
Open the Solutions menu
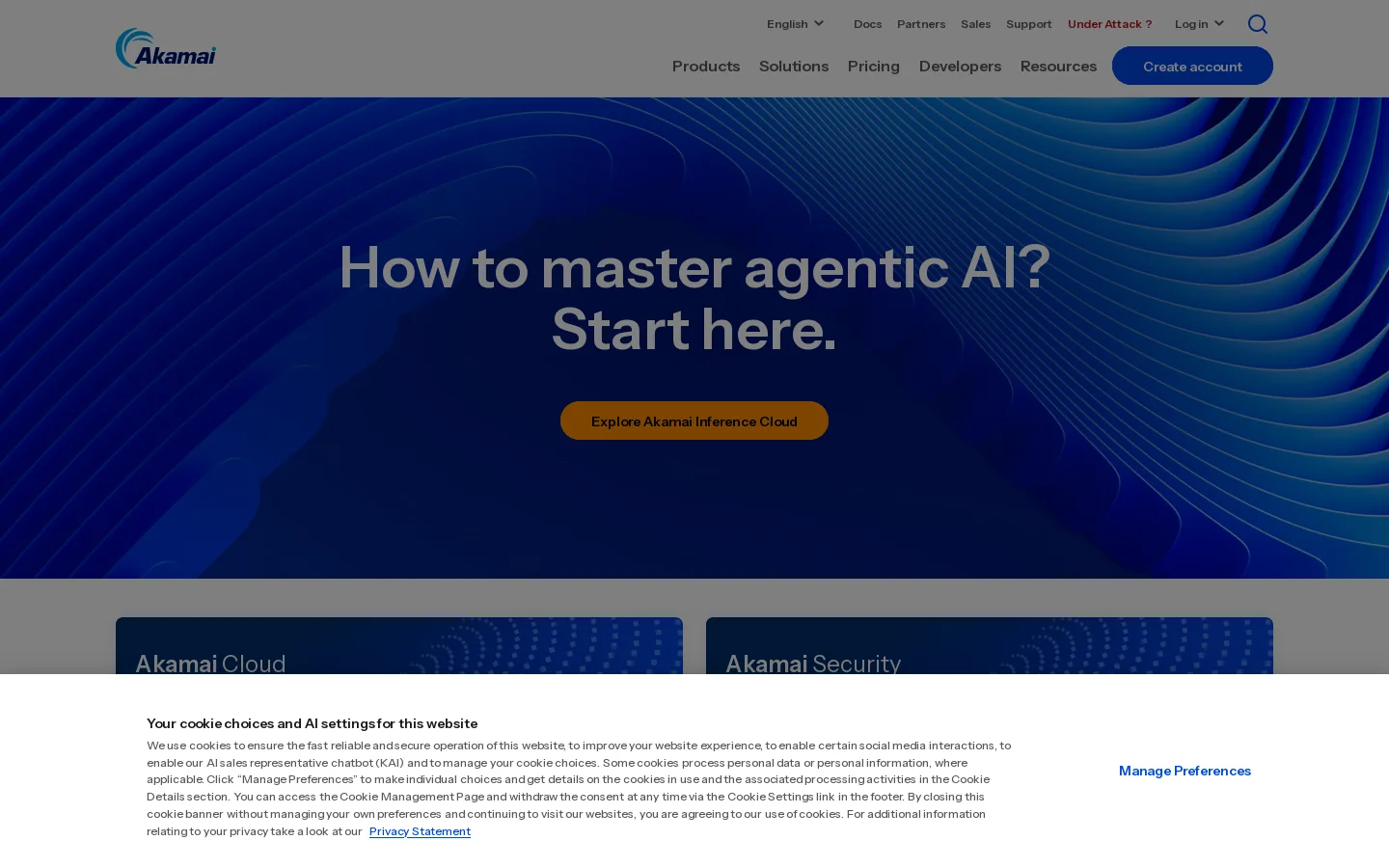tap(794, 66)
